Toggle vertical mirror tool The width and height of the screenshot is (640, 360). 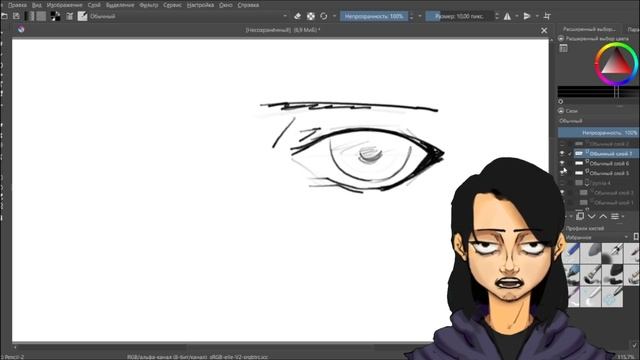coord(527,16)
